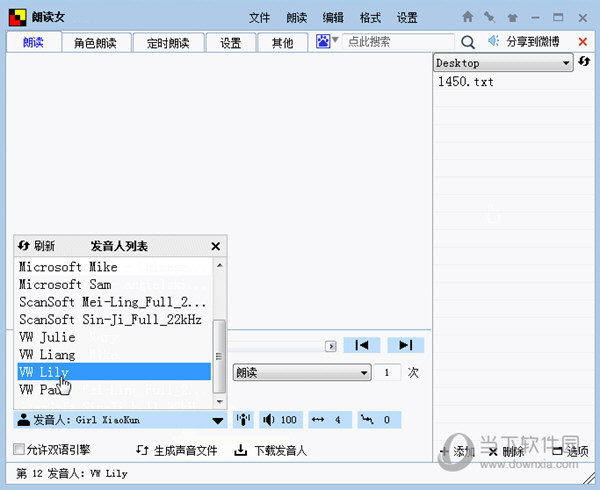
Task: Click voice list scroll up arrow
Action: point(220,265)
